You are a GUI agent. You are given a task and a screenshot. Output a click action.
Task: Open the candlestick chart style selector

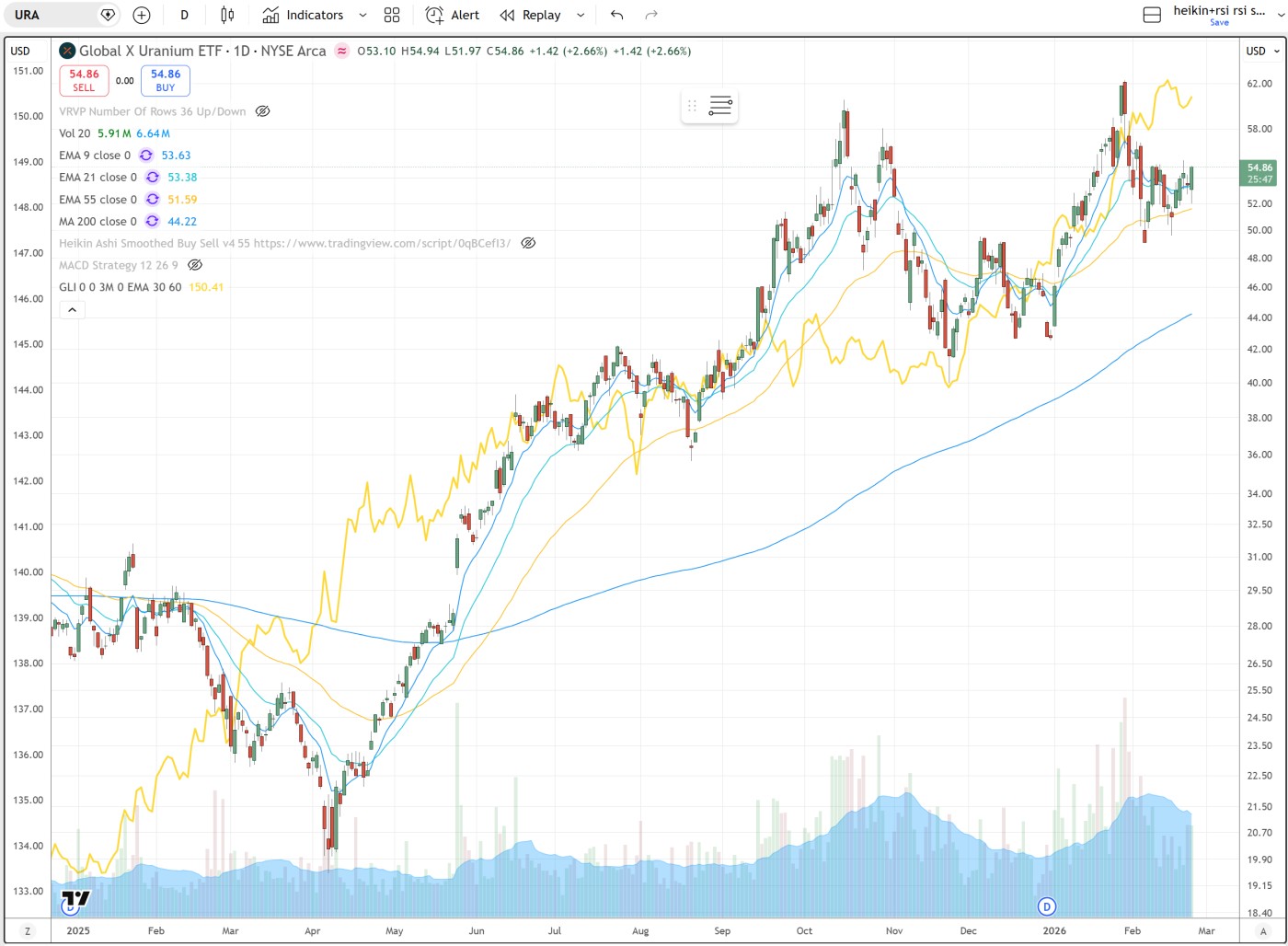click(227, 15)
